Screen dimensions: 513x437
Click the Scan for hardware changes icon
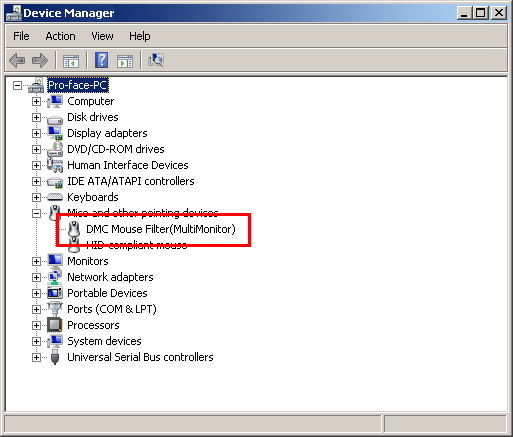point(156,60)
